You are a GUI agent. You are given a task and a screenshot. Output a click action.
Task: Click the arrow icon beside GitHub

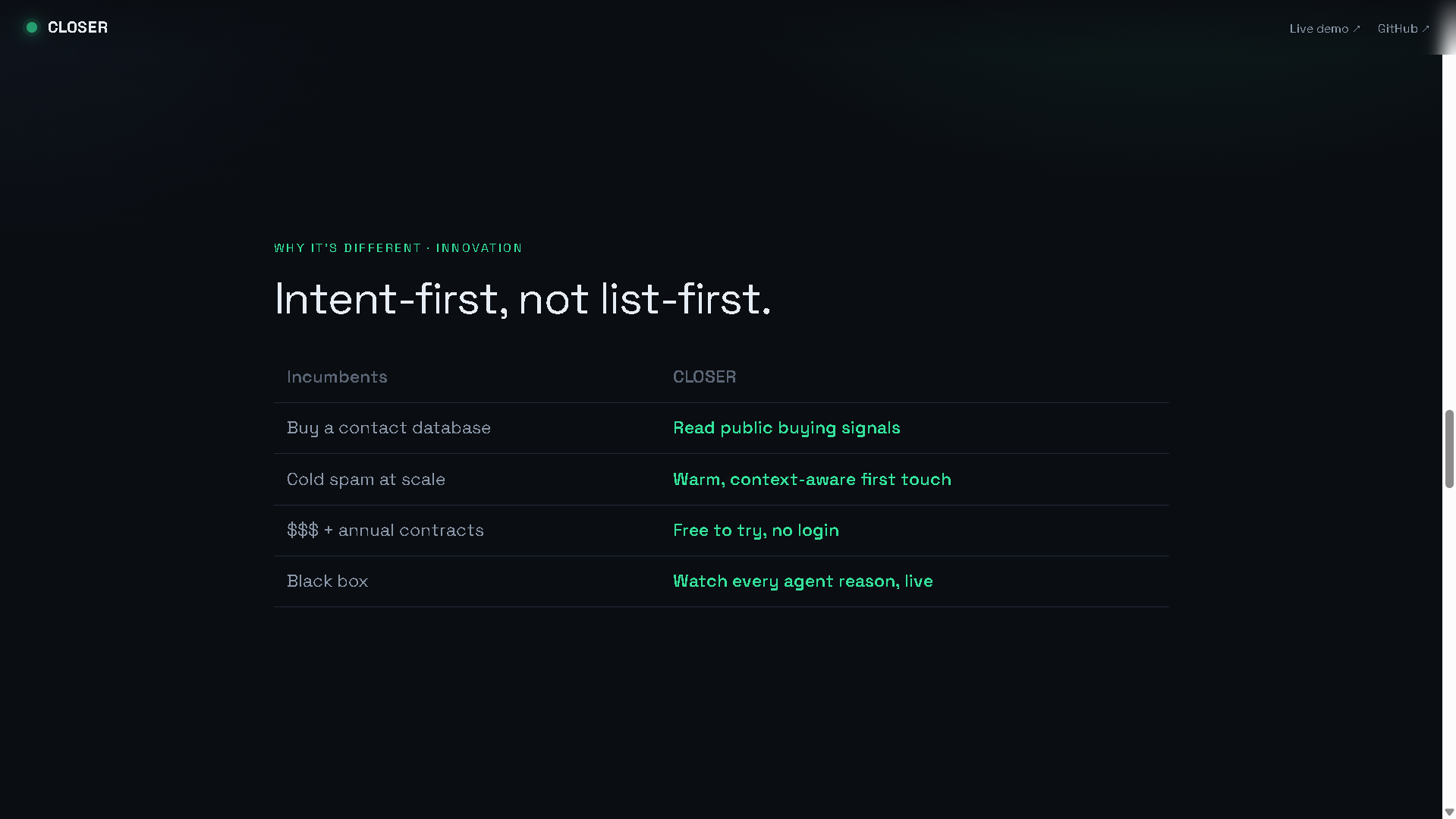coord(1426,29)
